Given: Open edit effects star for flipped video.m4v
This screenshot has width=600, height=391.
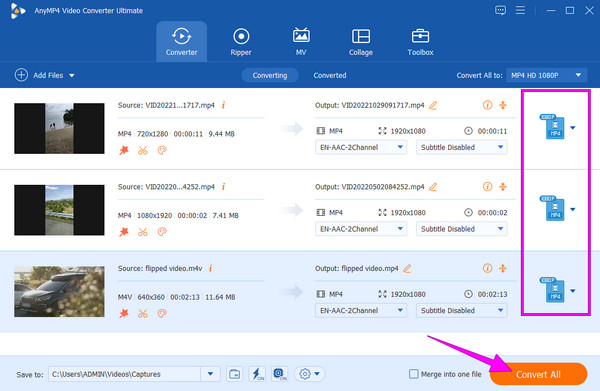Looking at the screenshot, I should [124, 313].
